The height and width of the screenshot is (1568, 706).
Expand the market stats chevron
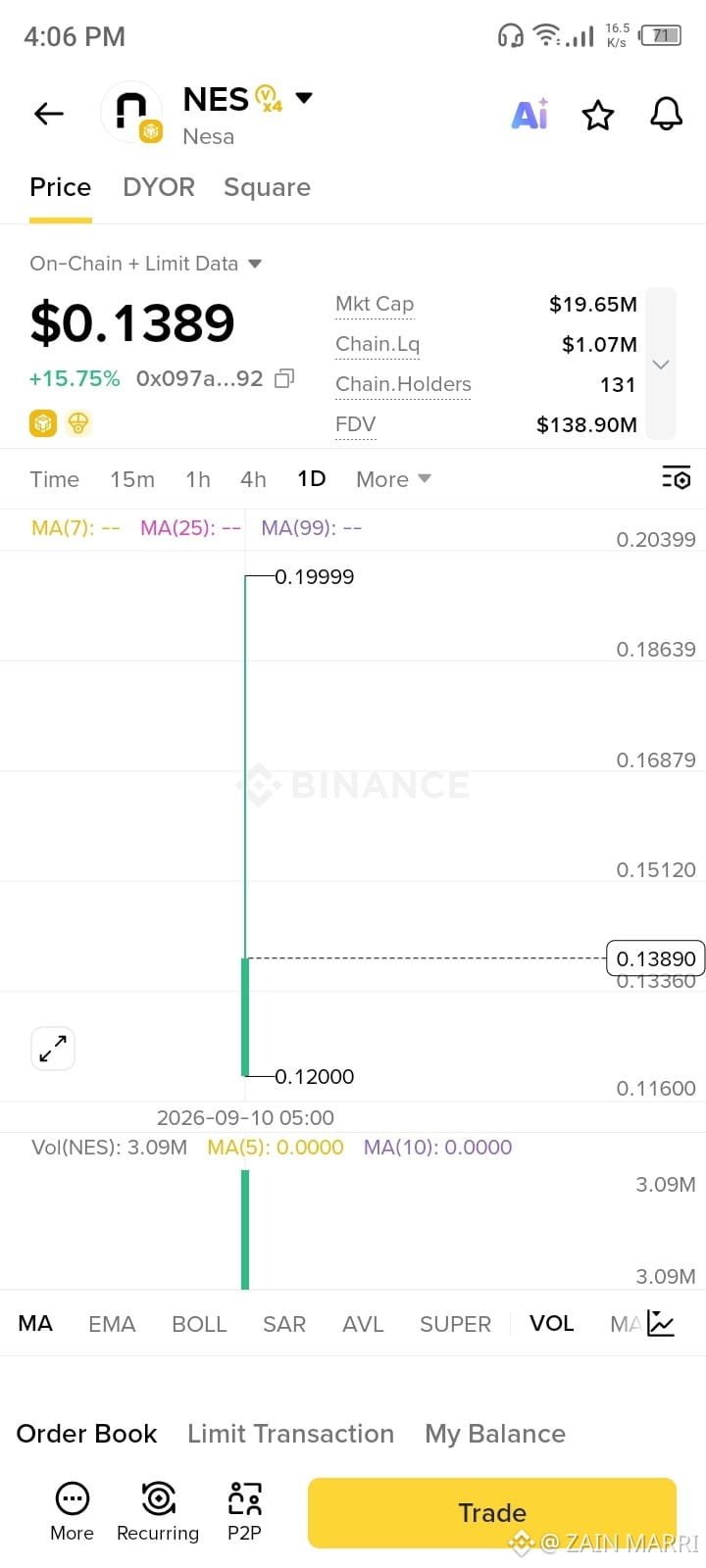661,364
